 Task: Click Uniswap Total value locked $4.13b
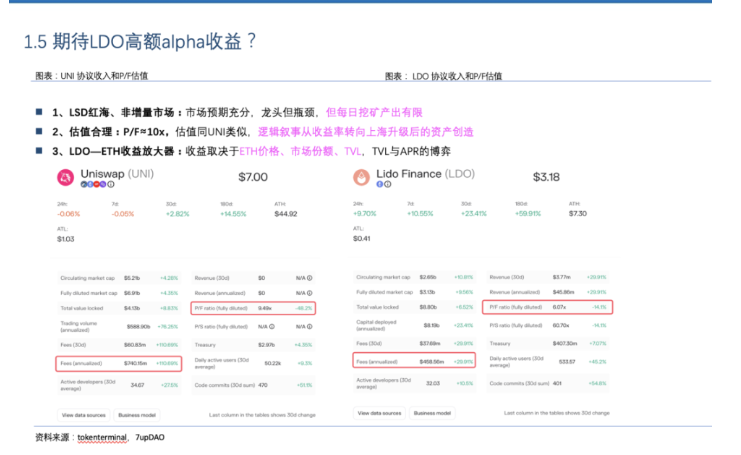tap(132, 309)
